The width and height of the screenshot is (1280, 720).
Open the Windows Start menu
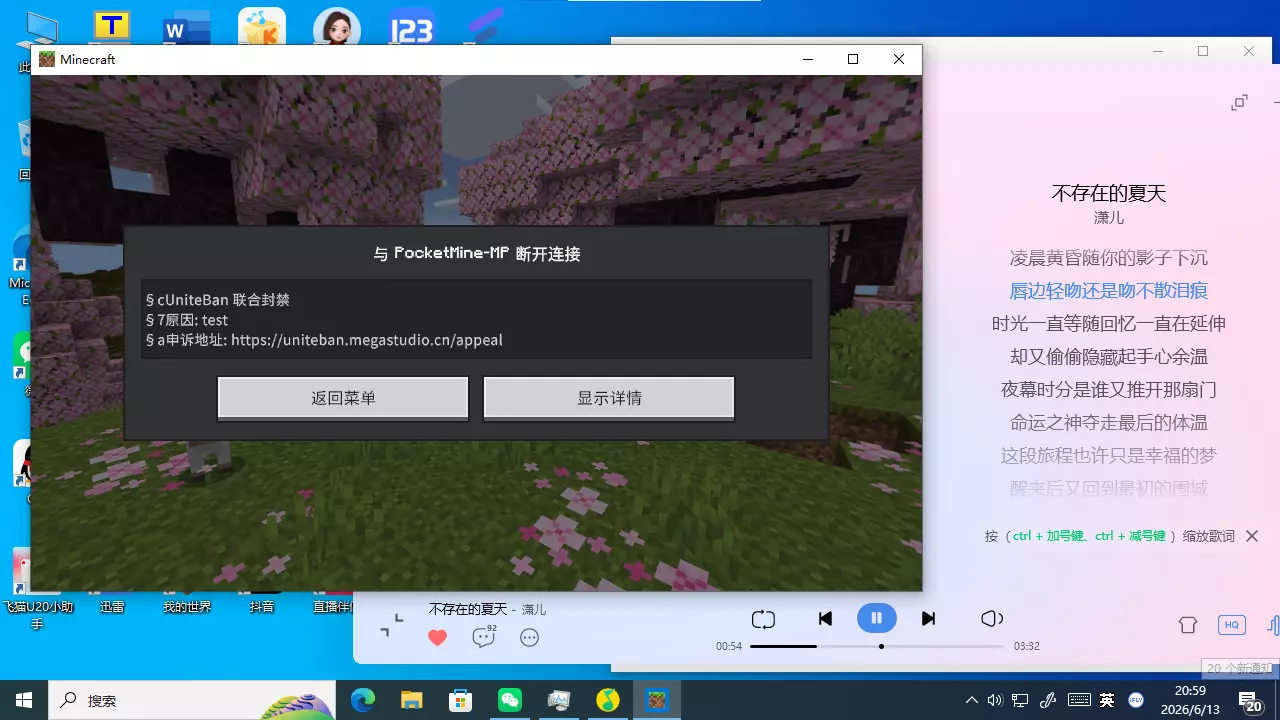click(24, 700)
